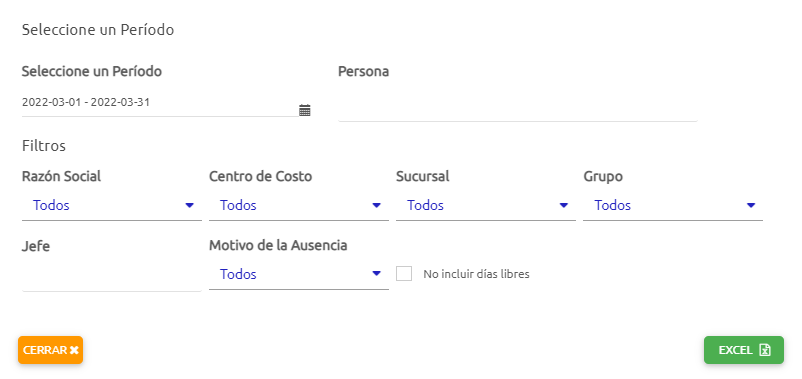
Task: Open the Razón Social Todos dropdown
Action: [112, 206]
